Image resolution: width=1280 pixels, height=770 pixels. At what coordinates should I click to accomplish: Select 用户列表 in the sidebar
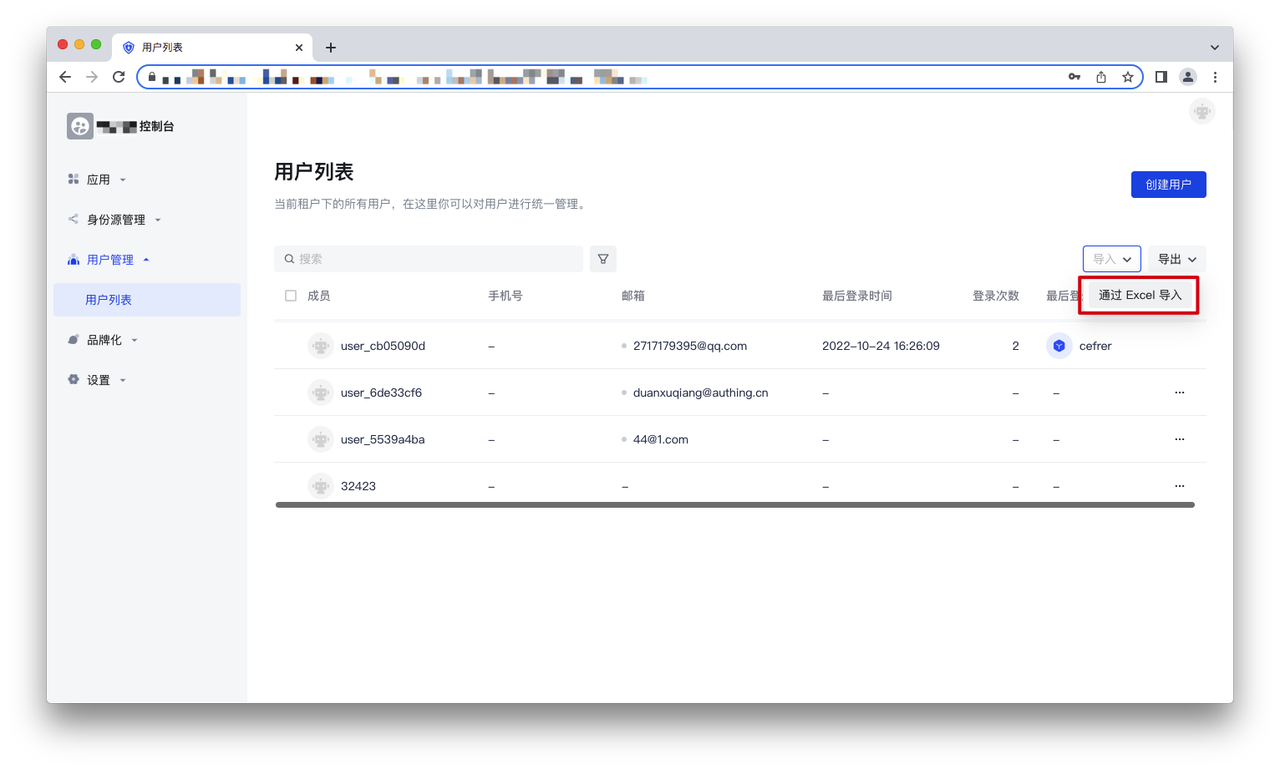pos(109,300)
